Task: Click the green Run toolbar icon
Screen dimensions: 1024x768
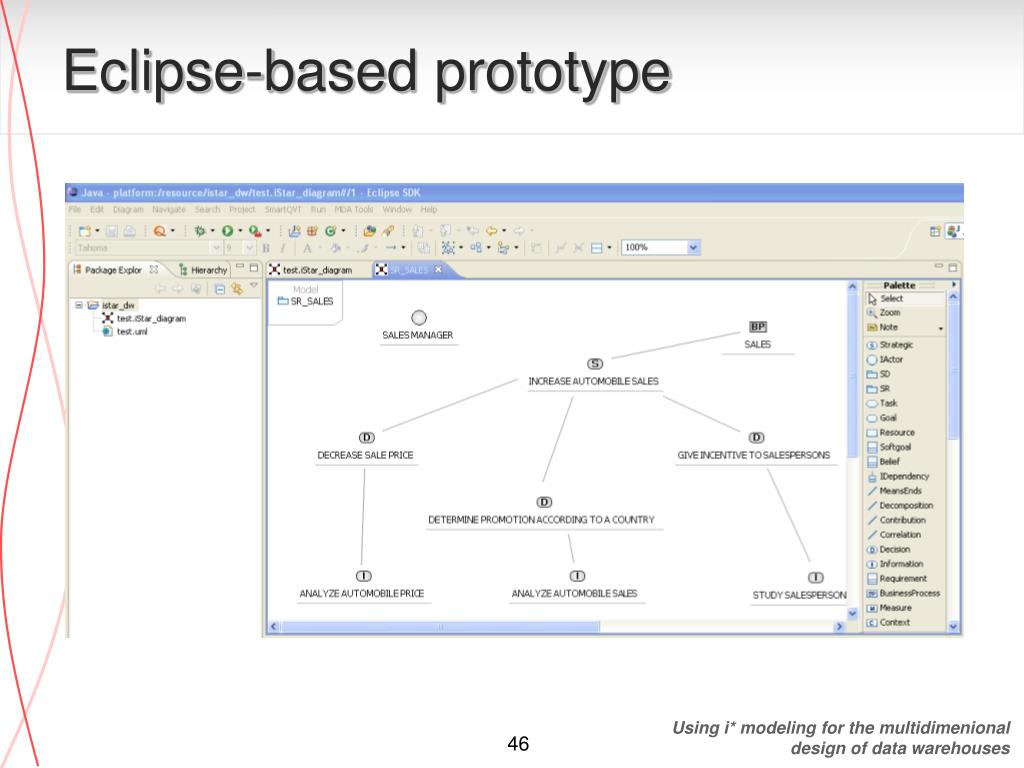Action: point(227,231)
